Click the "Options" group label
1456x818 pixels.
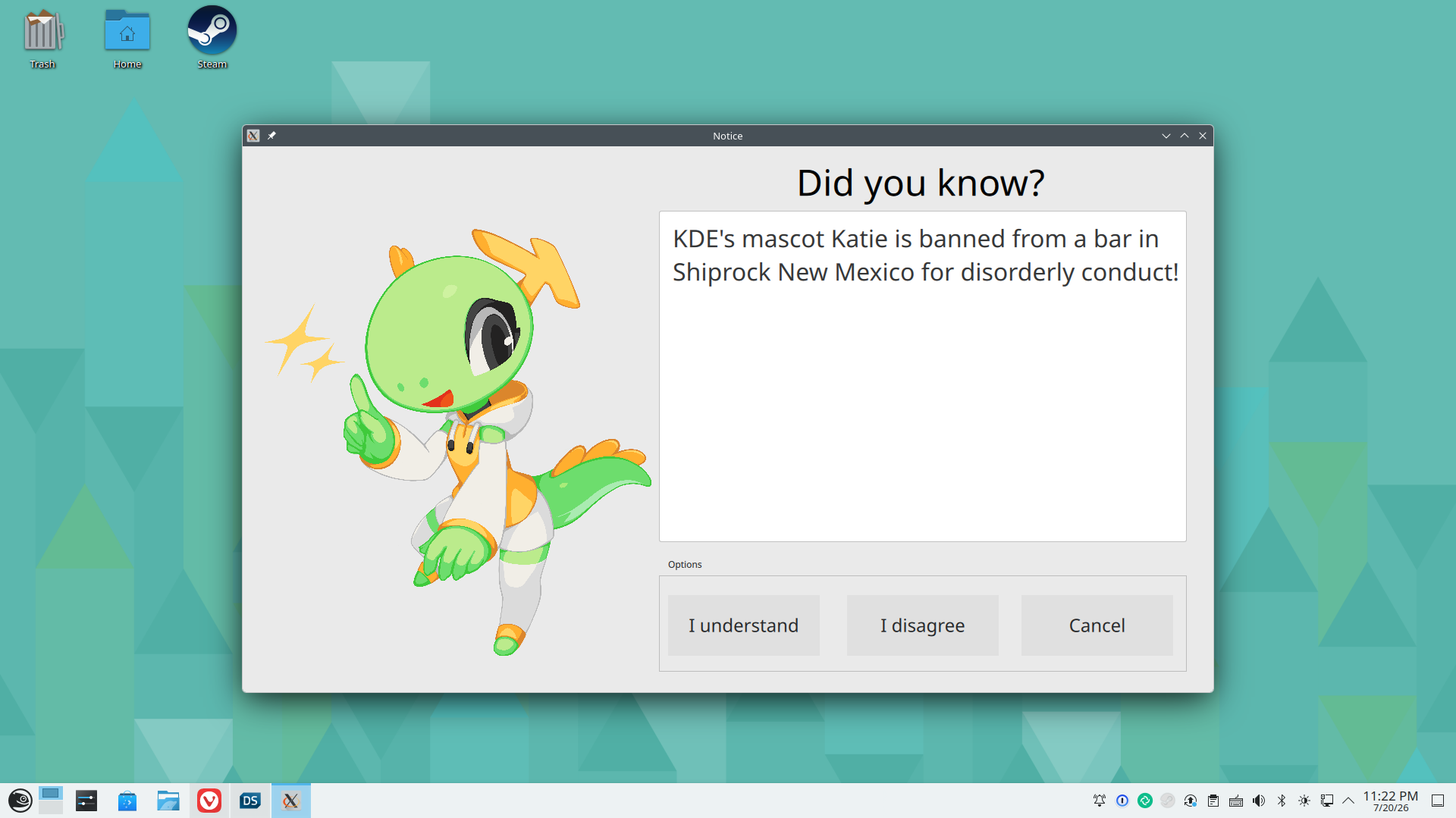click(x=685, y=565)
